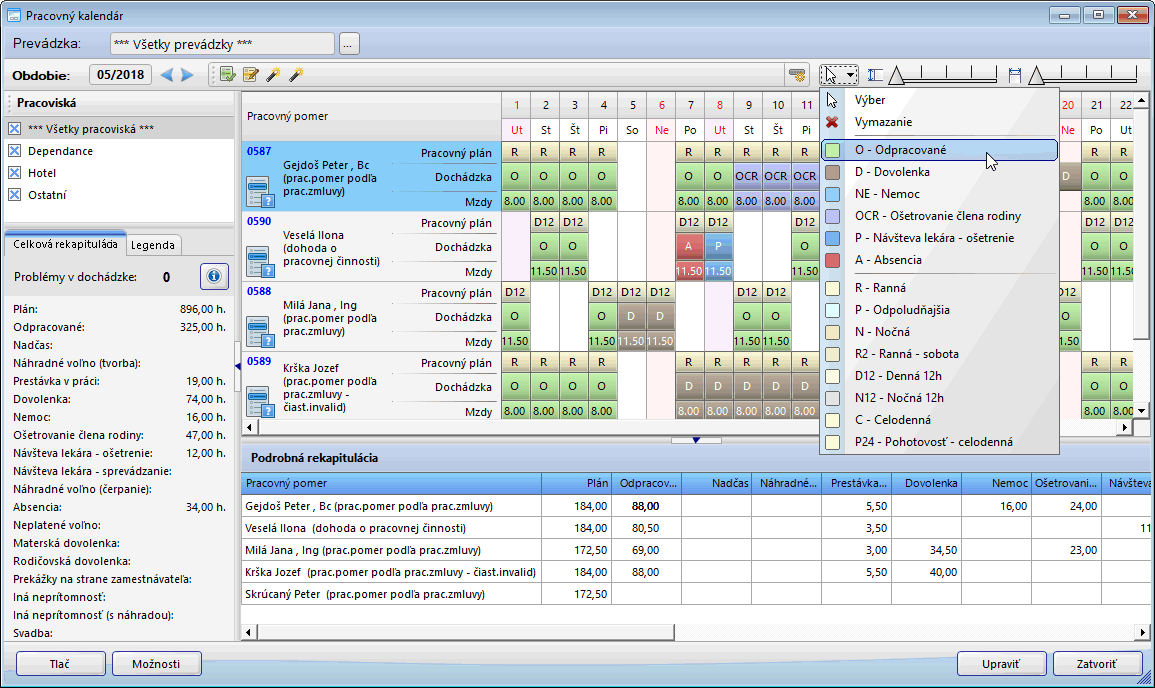This screenshot has width=1155, height=688.
Task: Click the green checkmark list toolbar icon
Action: pyautogui.click(x=227, y=75)
